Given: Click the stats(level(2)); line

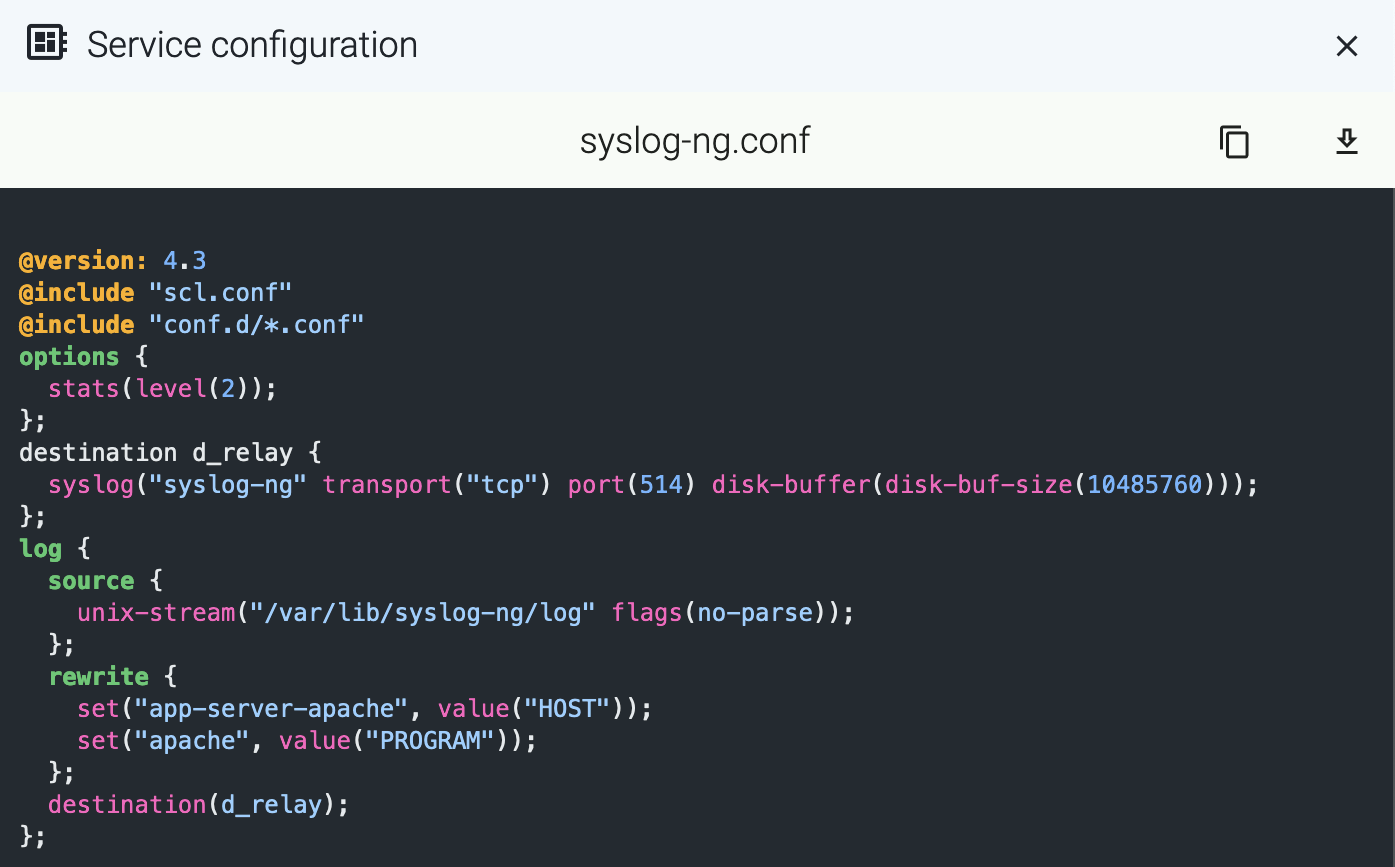Looking at the screenshot, I should (x=162, y=389).
